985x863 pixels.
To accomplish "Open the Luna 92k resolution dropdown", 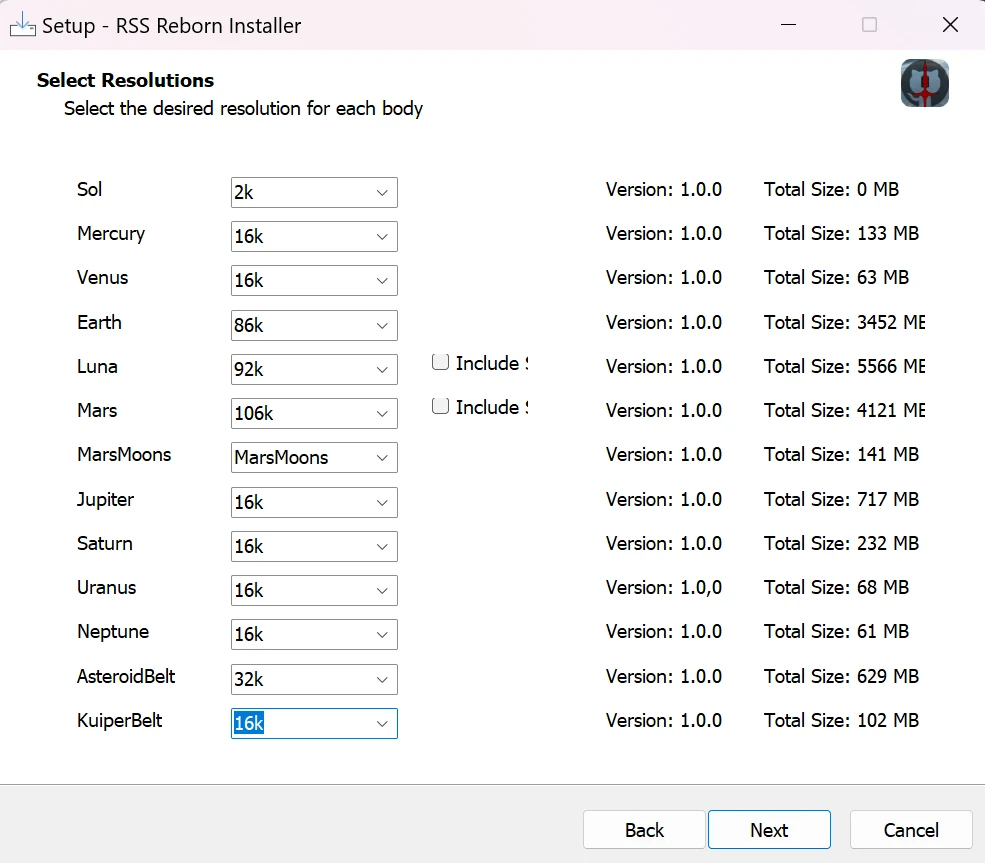I will [x=314, y=369].
